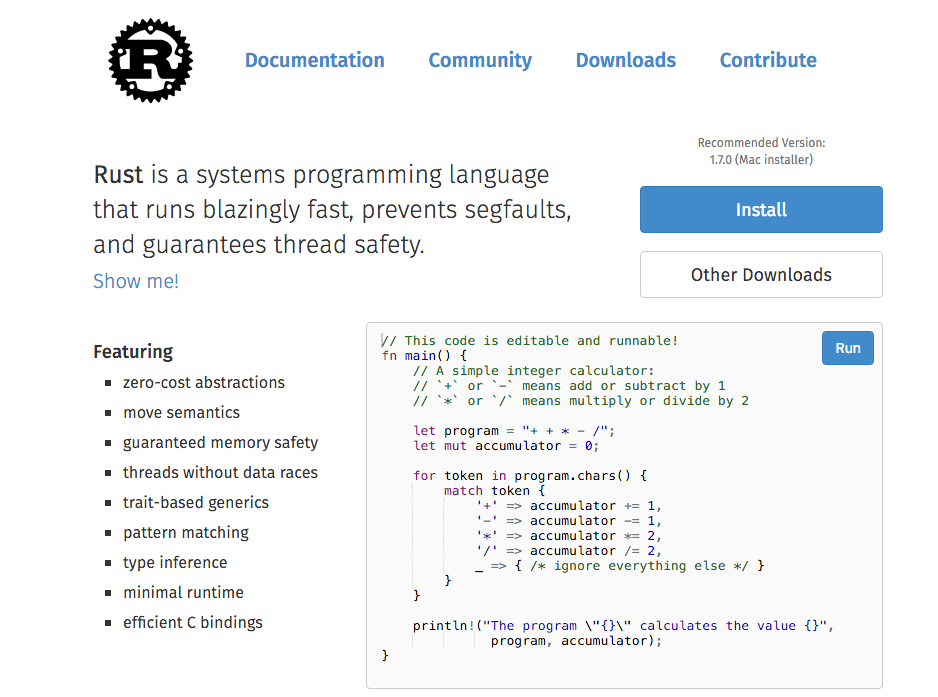
Task: Click the 'let mut accumulator = 0' line
Action: point(506,446)
